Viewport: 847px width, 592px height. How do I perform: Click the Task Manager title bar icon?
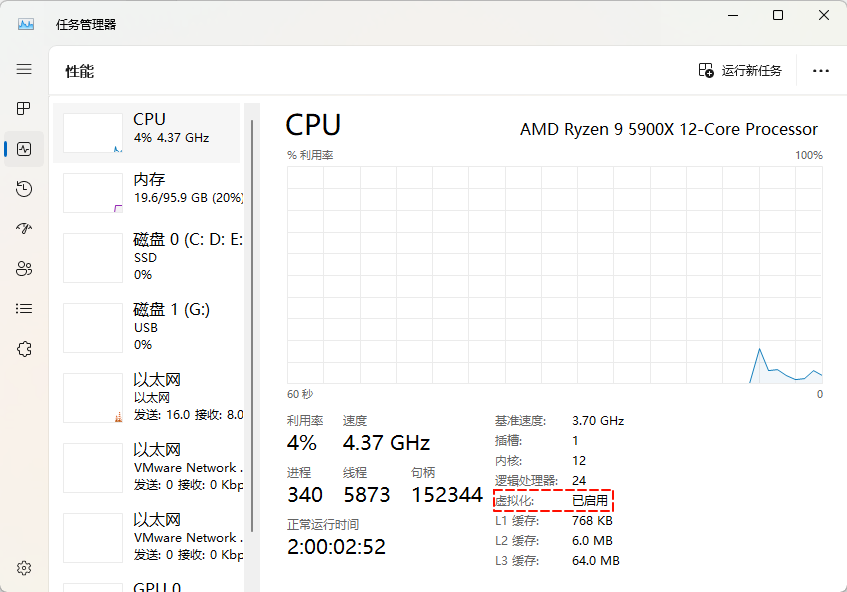coord(25,22)
